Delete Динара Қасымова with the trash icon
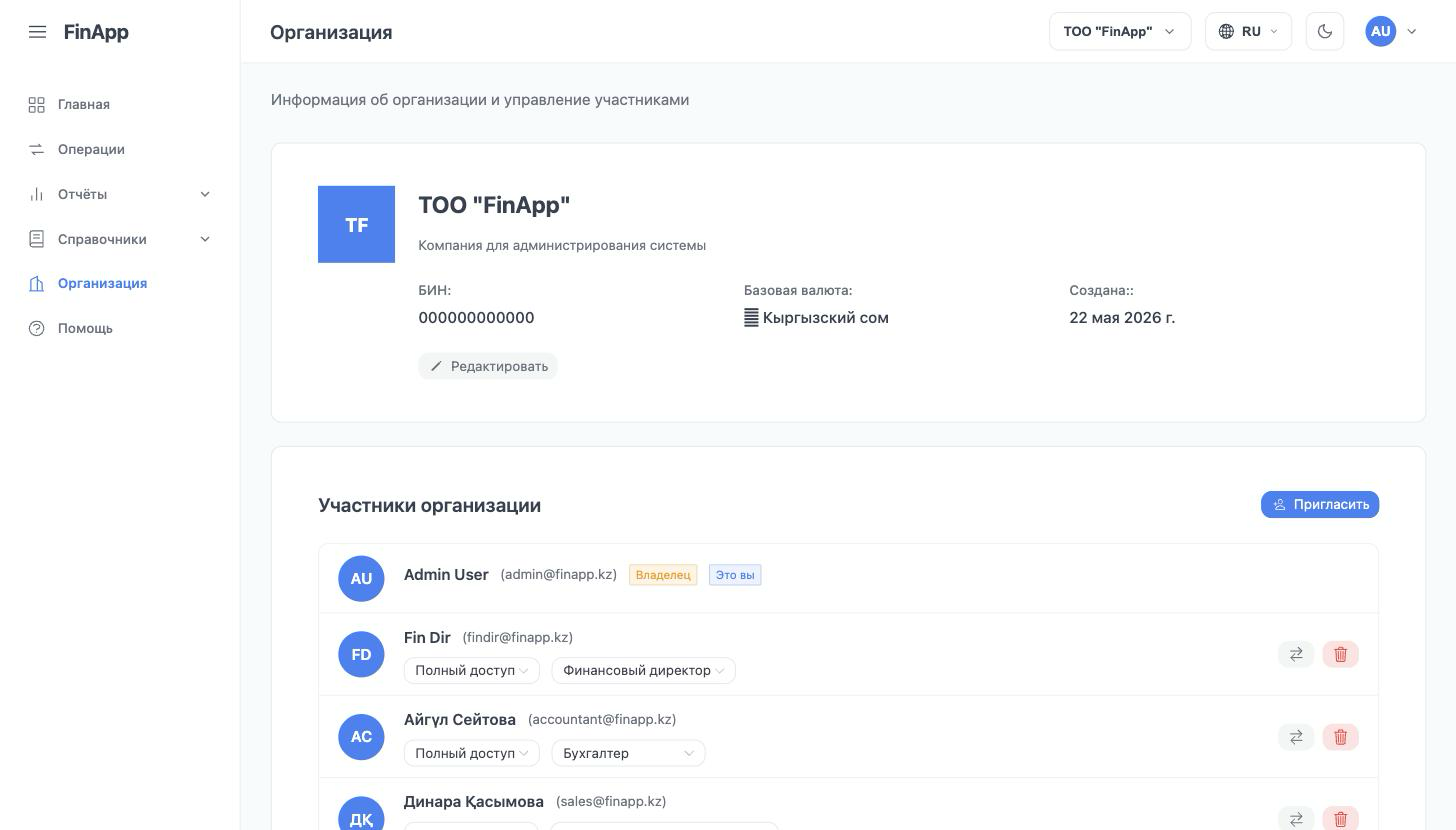The height and width of the screenshot is (830, 1456). pyautogui.click(x=1341, y=819)
